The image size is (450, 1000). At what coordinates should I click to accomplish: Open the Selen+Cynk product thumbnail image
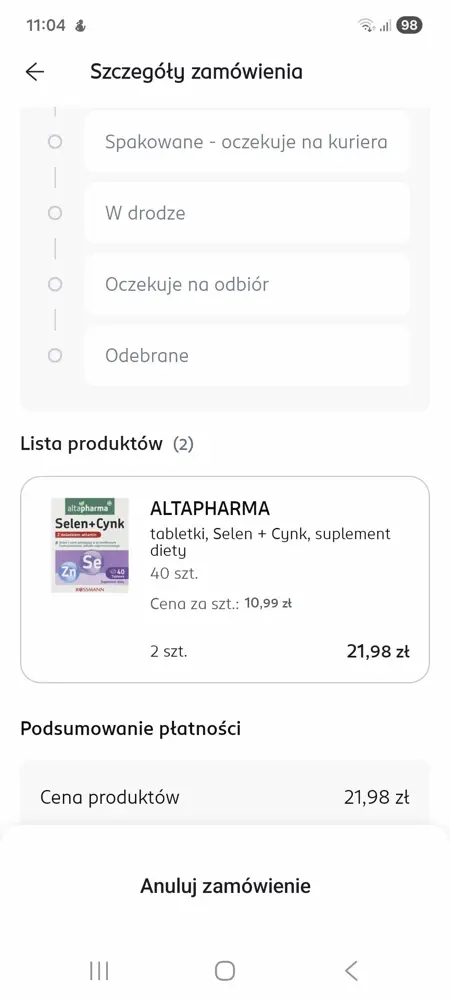coord(90,545)
